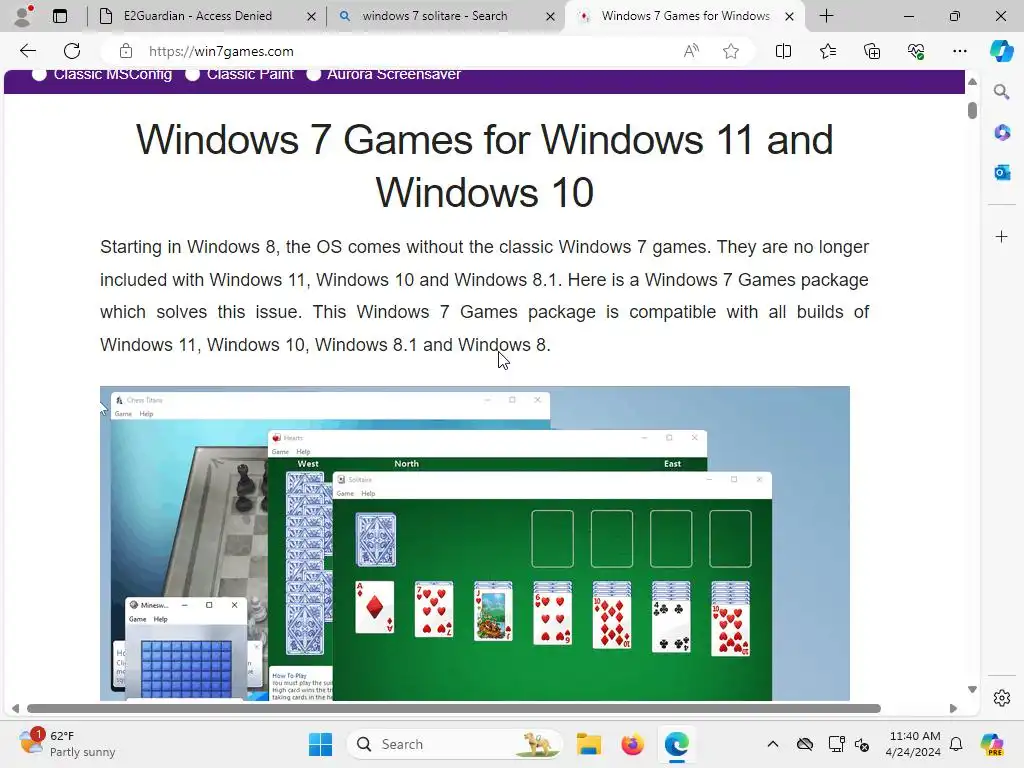This screenshot has height=768, width=1024.
Task: View site information lock icon
Action: click(x=126, y=51)
